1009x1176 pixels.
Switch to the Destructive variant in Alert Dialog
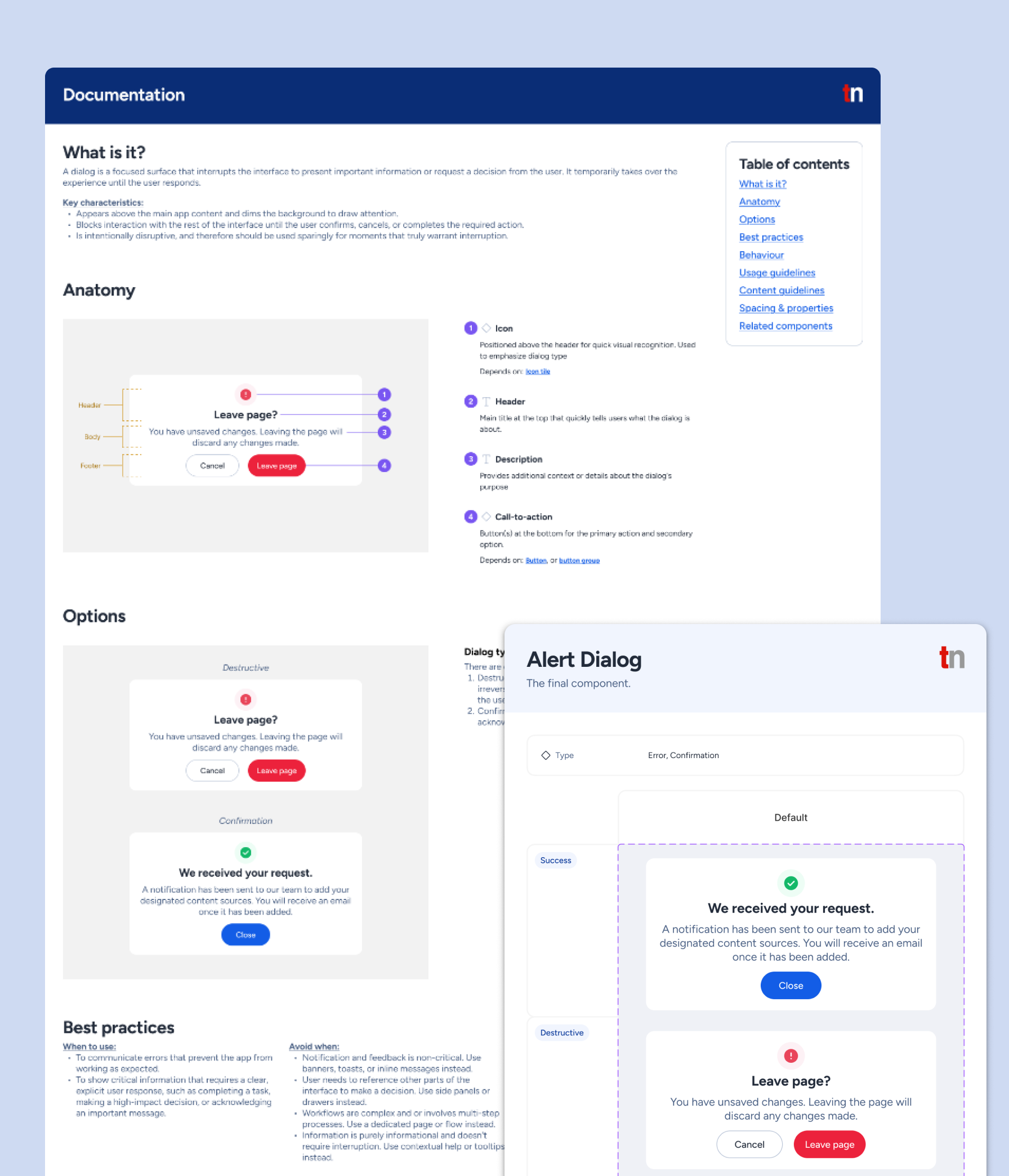click(561, 1032)
